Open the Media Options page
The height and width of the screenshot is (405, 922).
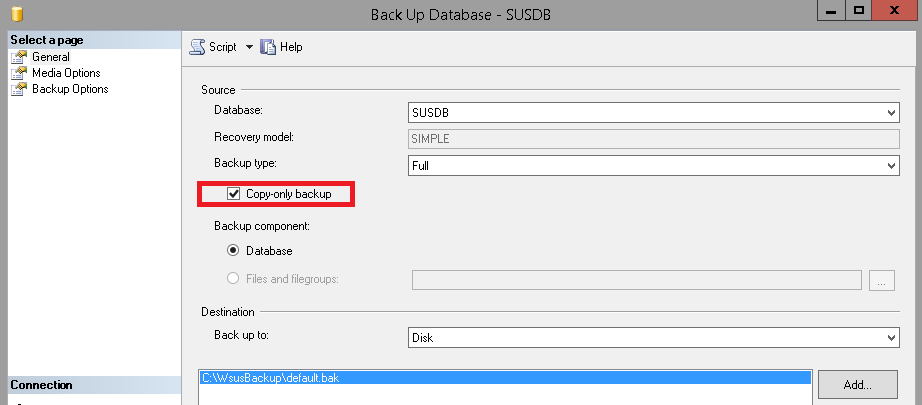coord(66,73)
